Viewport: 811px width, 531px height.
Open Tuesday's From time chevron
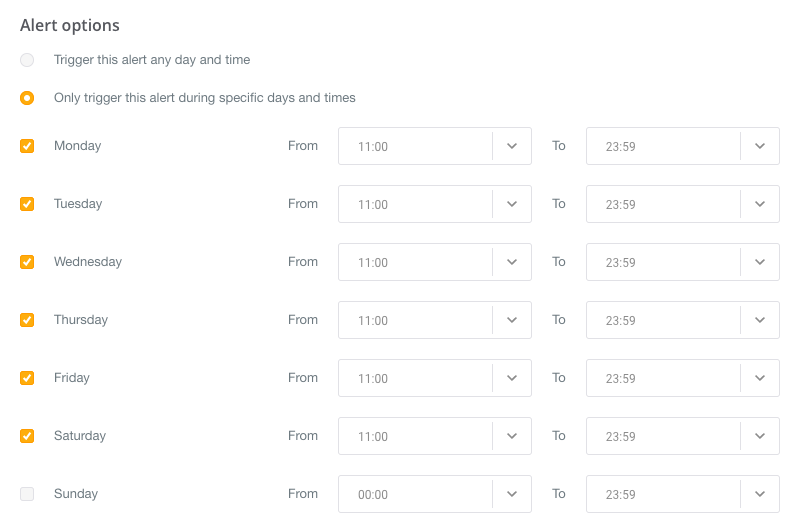[x=512, y=204]
